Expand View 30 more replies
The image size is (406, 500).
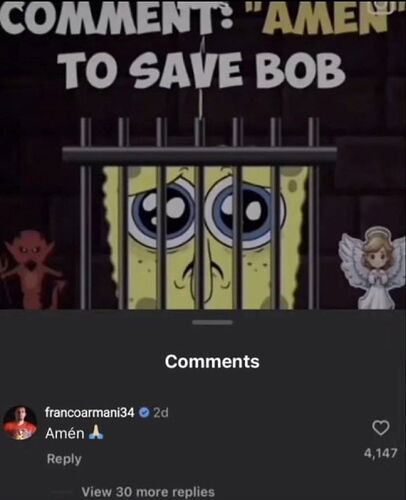click(x=148, y=492)
